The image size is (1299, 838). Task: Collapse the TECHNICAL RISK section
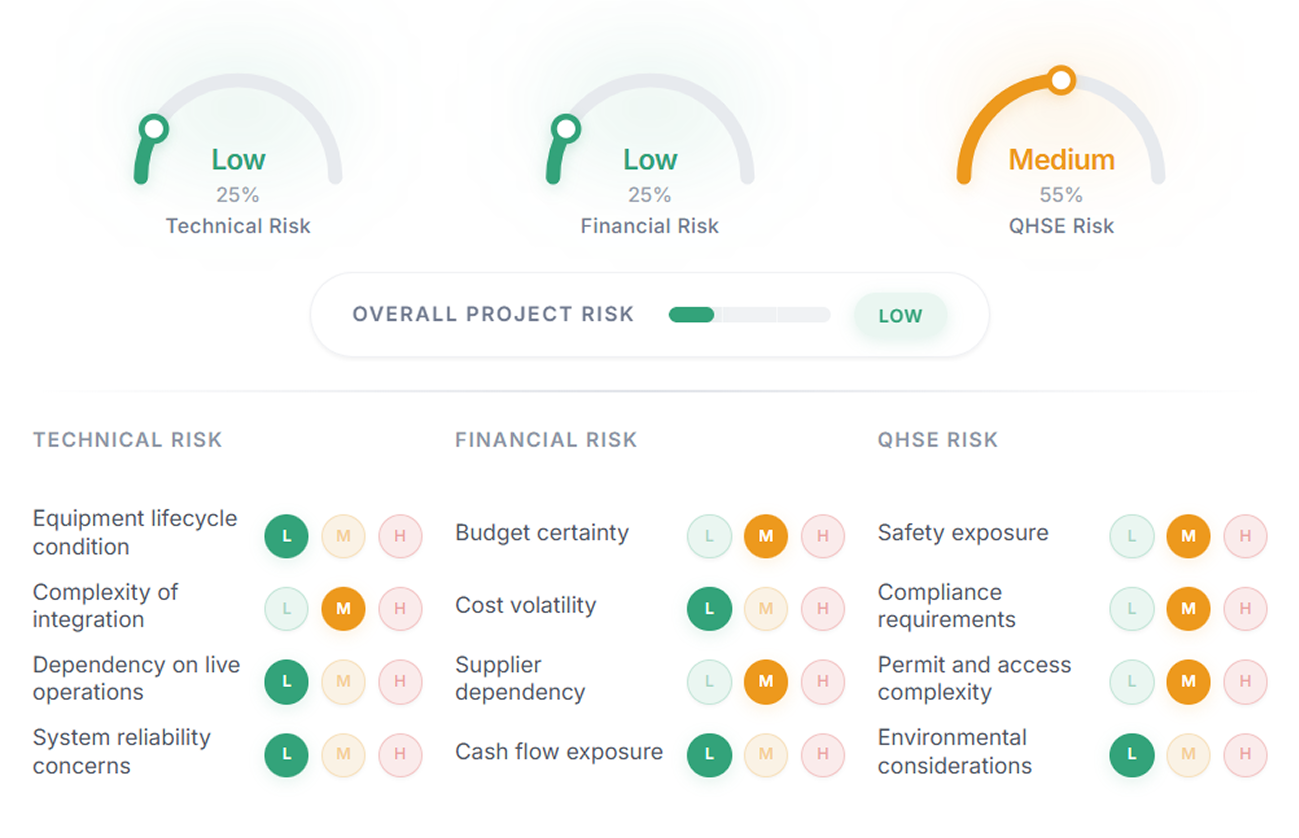coord(127,439)
